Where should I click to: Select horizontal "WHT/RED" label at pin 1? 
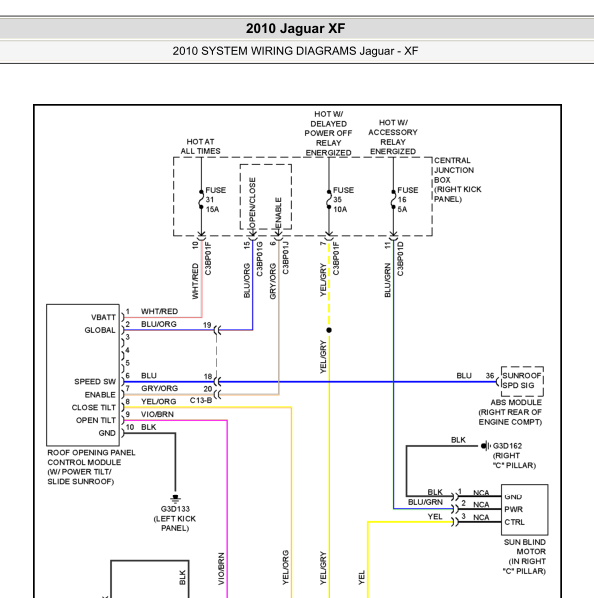pos(159,311)
